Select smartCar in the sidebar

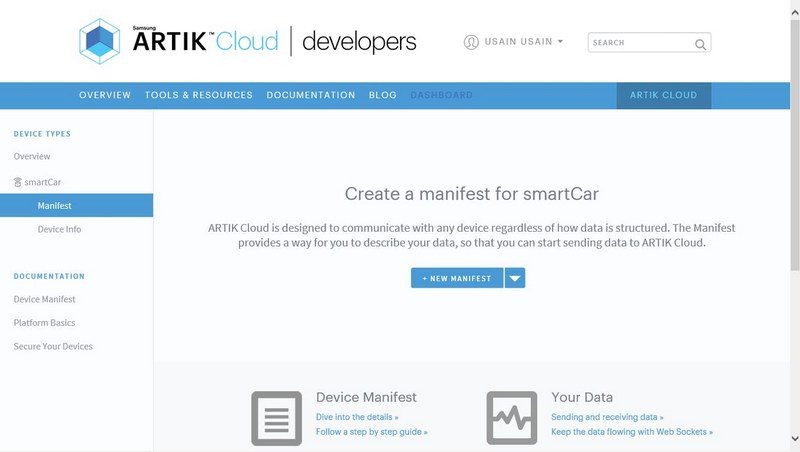[x=42, y=182]
